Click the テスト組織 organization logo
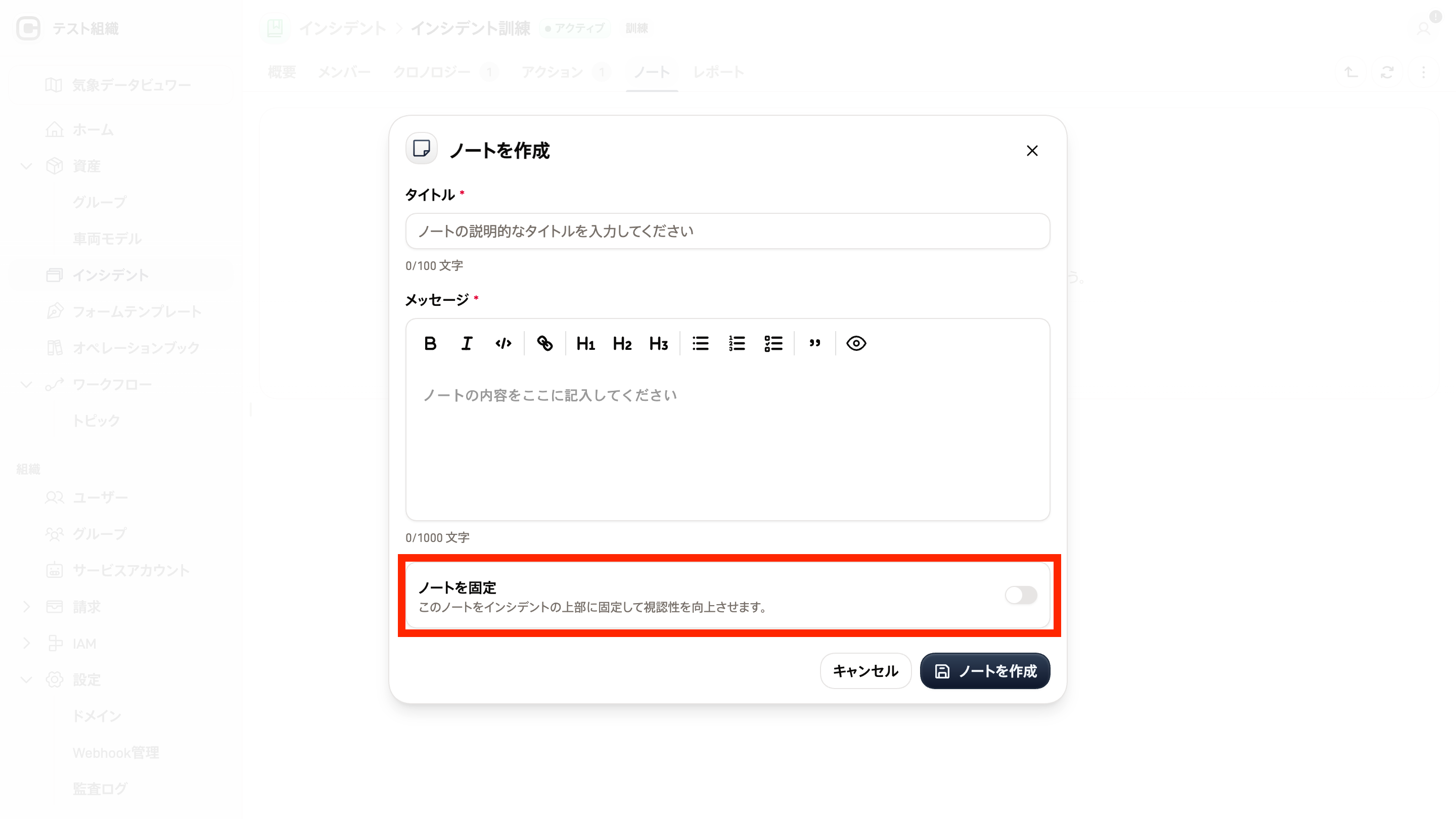This screenshot has height=819, width=1456. (28, 28)
